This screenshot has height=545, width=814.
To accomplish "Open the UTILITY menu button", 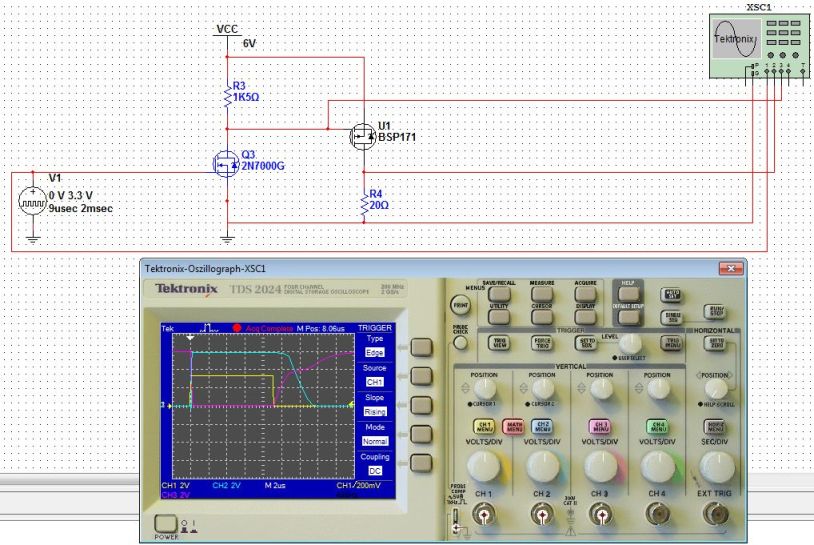I will 499,317.
